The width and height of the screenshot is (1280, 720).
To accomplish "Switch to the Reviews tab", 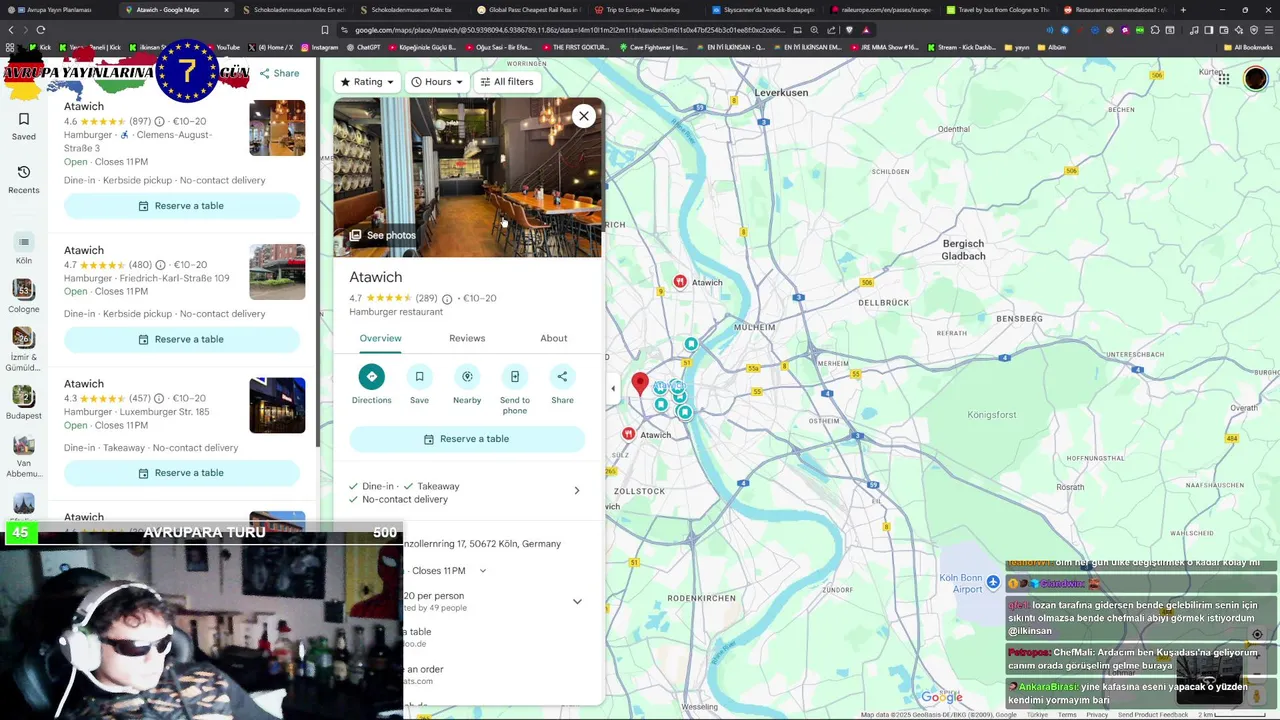I will click(467, 338).
